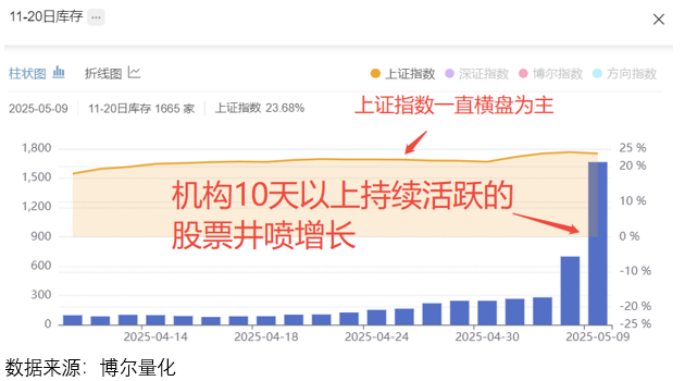Switch to the 柱状图 tab
The height and width of the screenshot is (381, 685).
37,73
